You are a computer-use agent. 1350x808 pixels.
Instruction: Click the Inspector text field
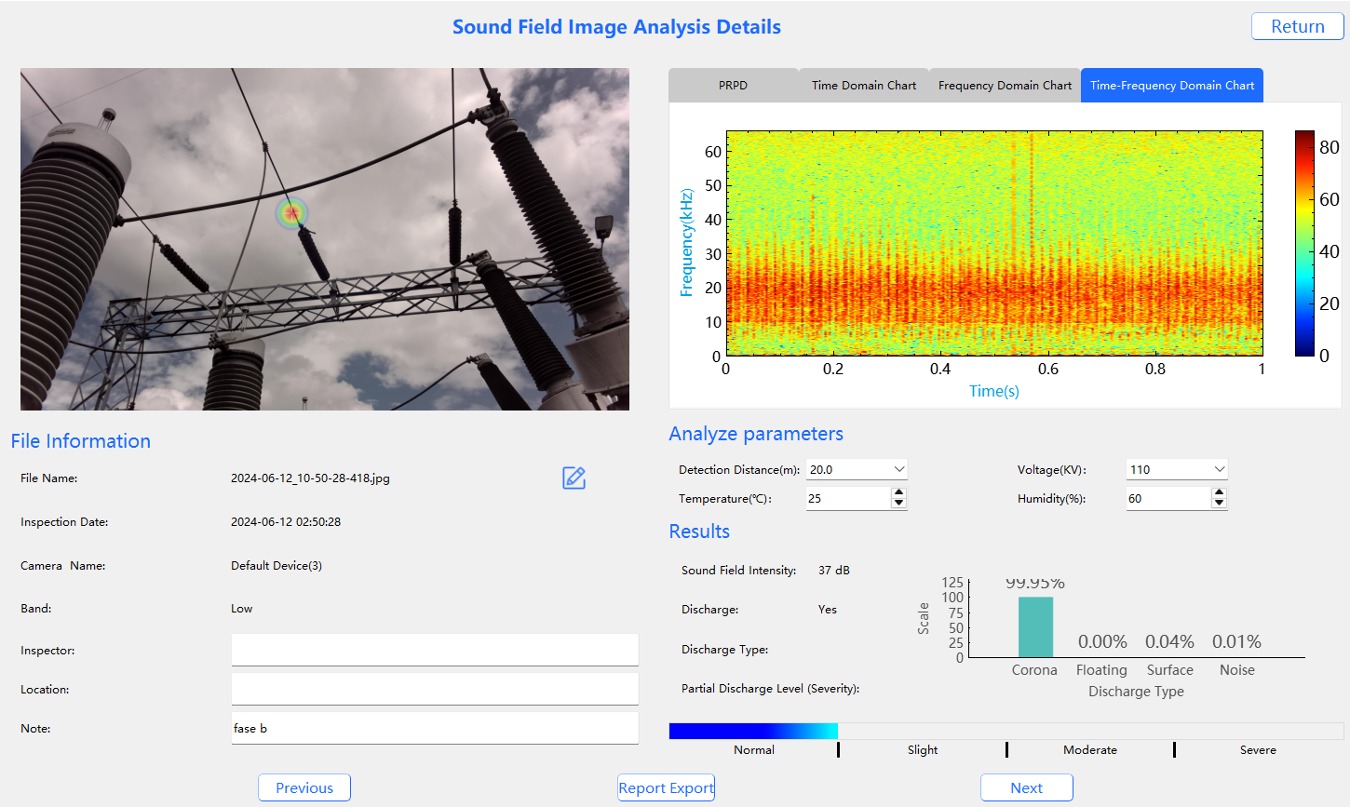click(434, 650)
